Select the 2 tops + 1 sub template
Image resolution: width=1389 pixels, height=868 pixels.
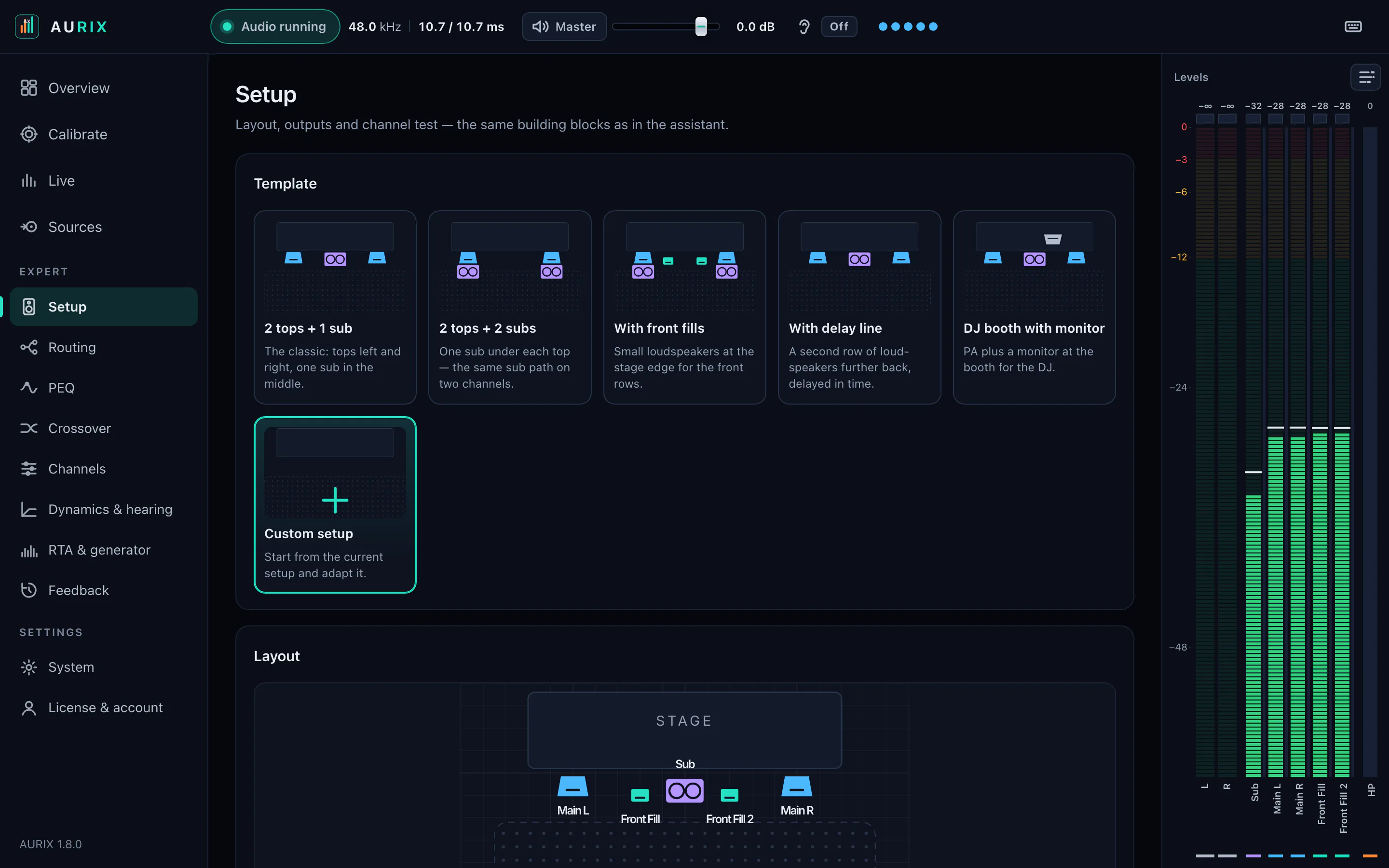[335, 307]
